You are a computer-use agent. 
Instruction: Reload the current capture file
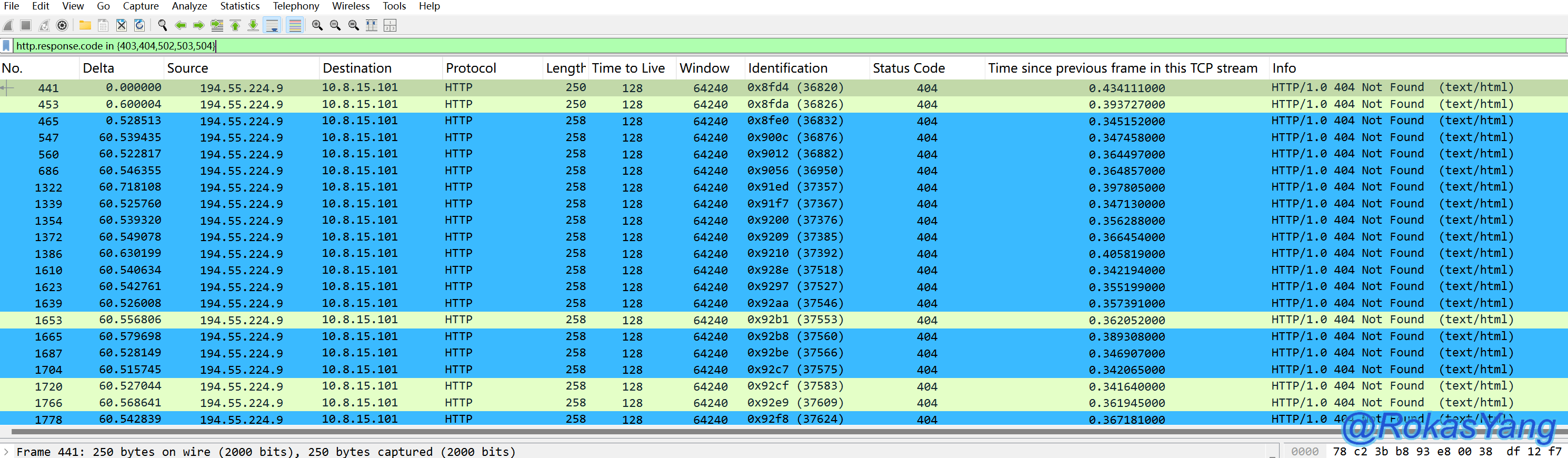pos(139,25)
